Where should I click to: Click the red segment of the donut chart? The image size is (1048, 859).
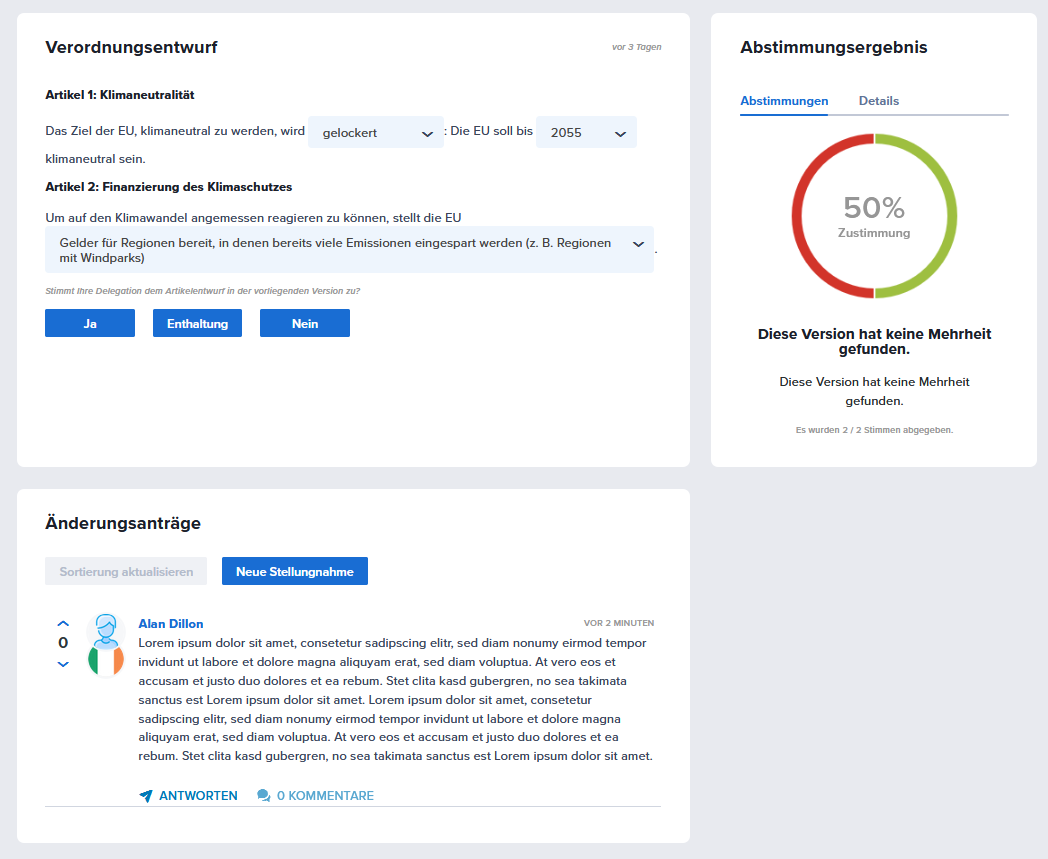tap(800, 215)
